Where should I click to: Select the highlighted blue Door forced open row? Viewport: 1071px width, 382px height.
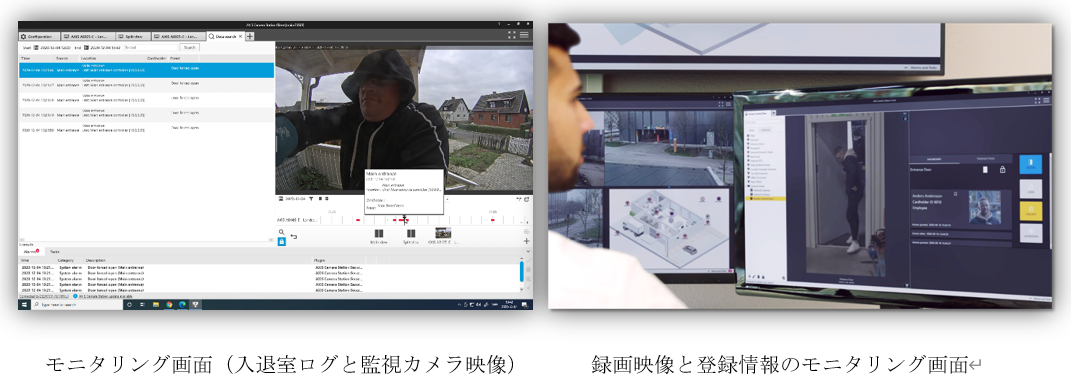pos(146,70)
